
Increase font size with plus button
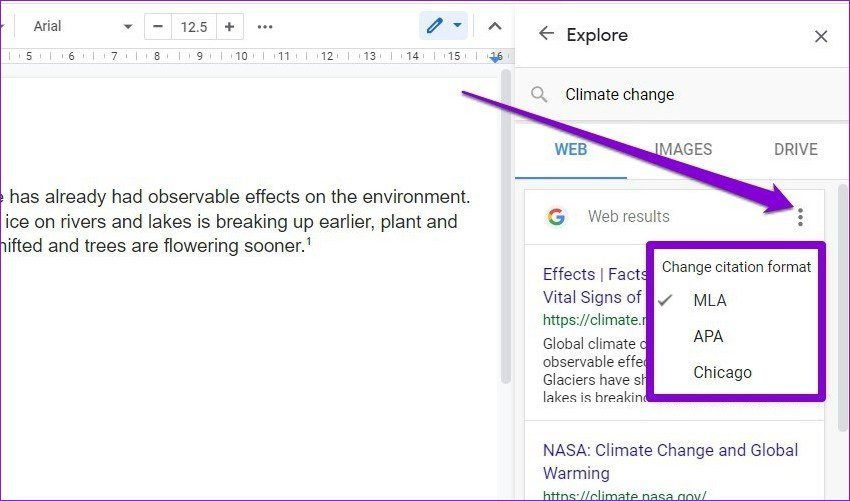coord(229,27)
